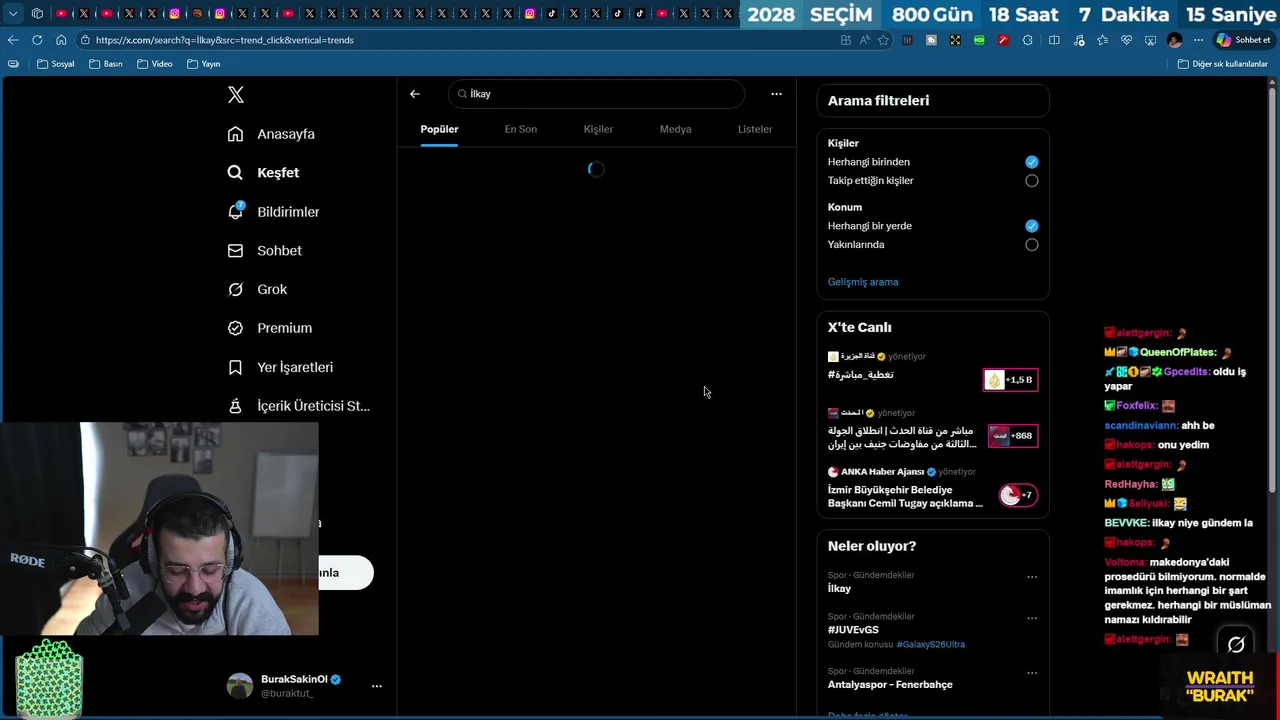Open the browser settings and more menu
Viewport: 1280px width, 720px height.
click(x=1199, y=40)
